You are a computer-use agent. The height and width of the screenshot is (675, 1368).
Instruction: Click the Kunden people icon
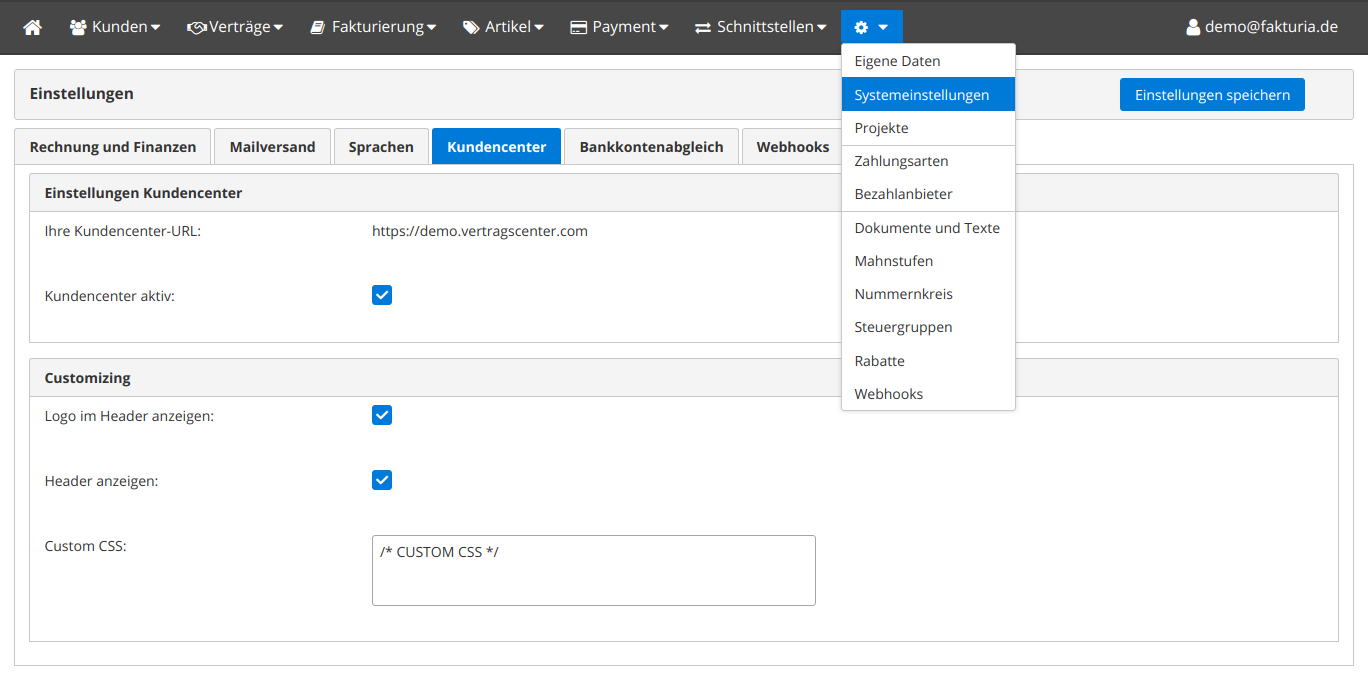78,27
